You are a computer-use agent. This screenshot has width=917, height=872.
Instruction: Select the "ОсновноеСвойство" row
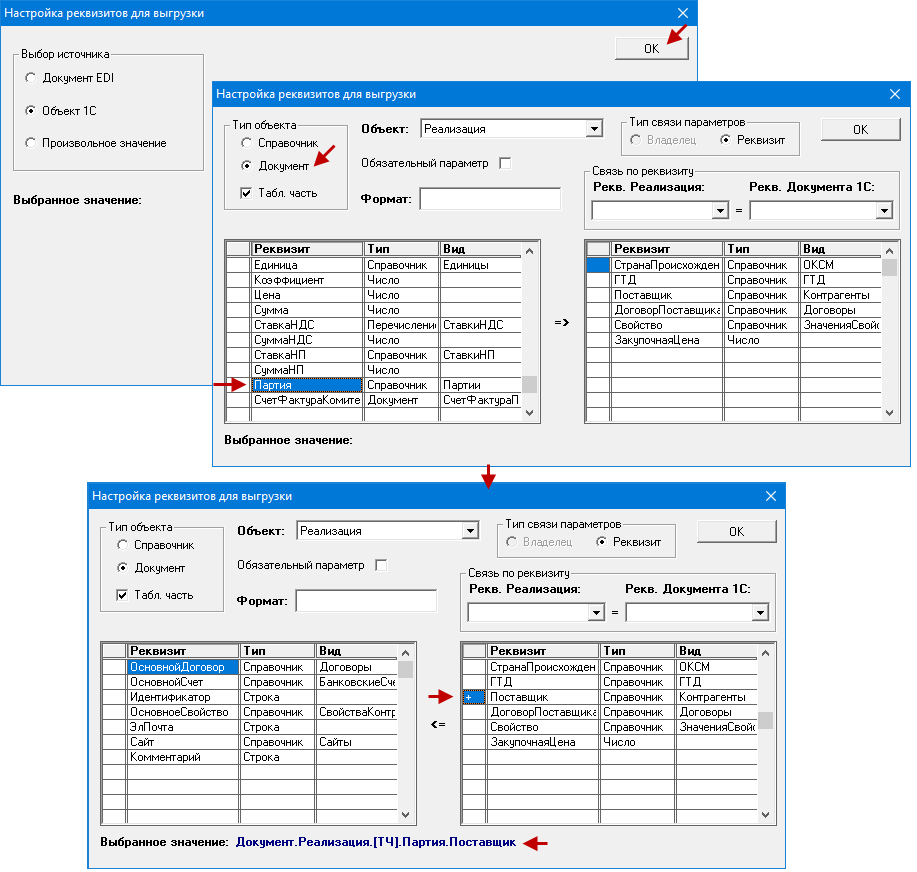(250, 712)
